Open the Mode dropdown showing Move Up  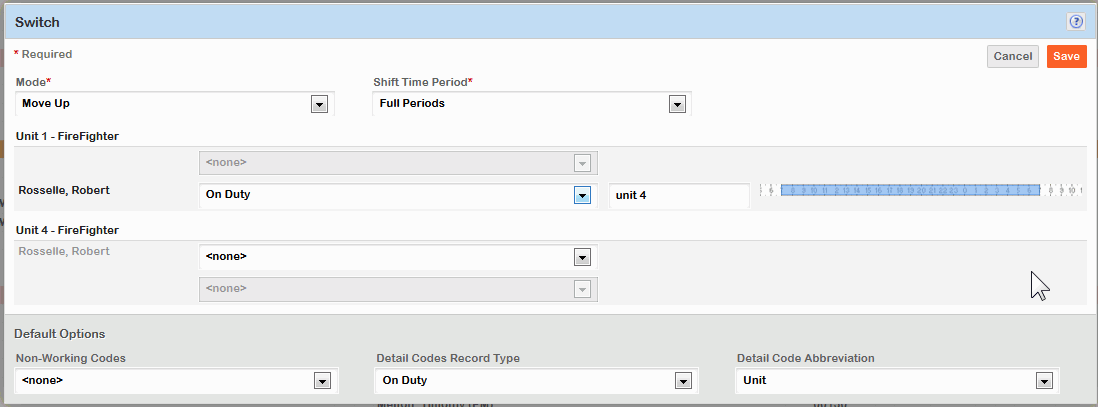tap(320, 104)
